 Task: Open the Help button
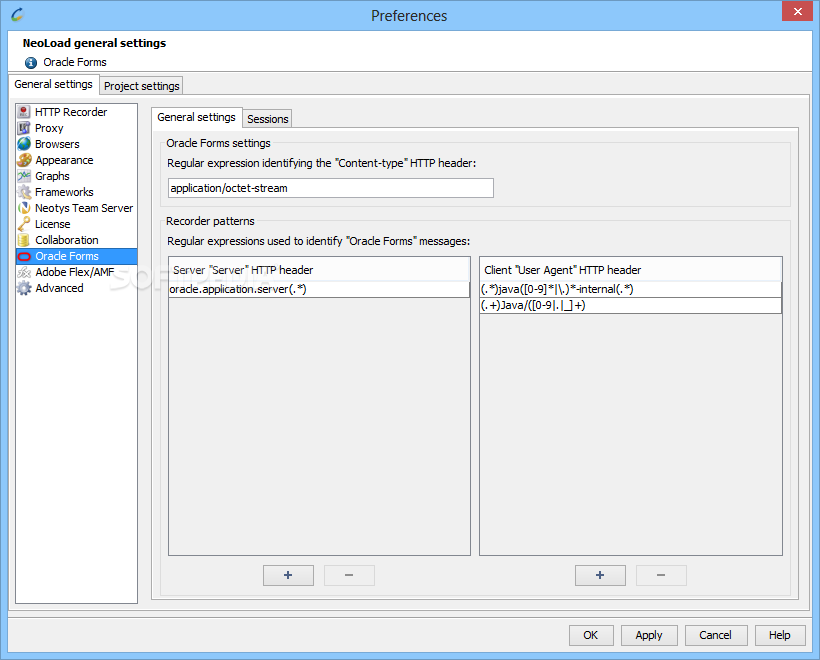[x=779, y=635]
